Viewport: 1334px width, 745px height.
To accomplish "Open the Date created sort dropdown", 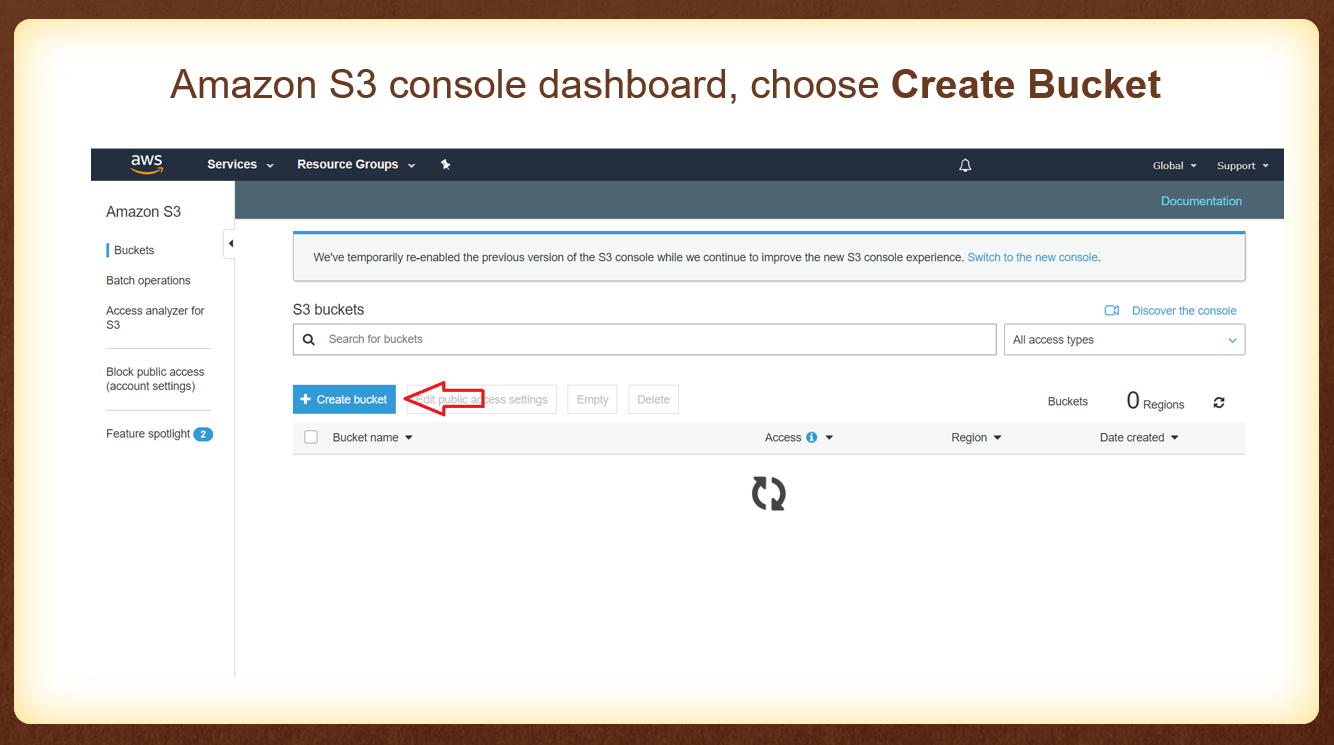I will [x=1175, y=437].
